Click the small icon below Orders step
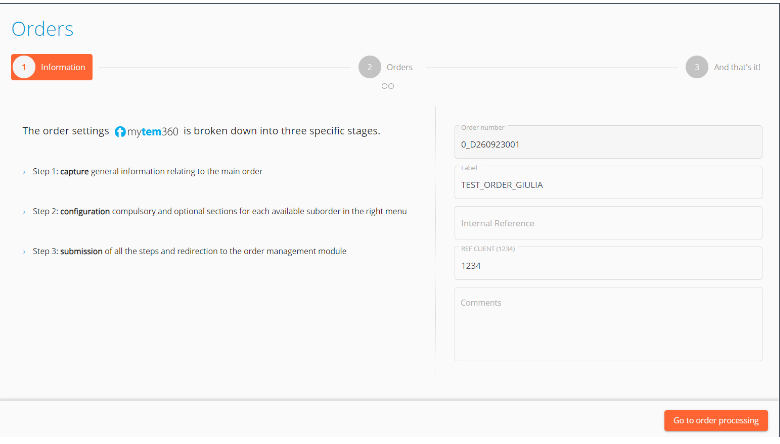The width and height of the screenshot is (780, 444). click(388, 86)
